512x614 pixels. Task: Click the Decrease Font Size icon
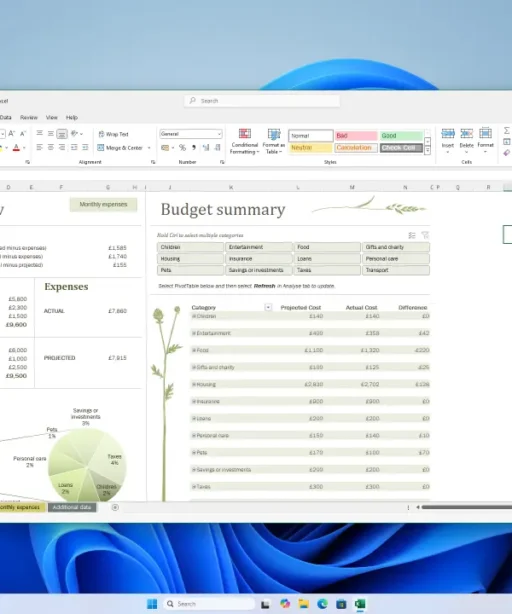point(23,134)
